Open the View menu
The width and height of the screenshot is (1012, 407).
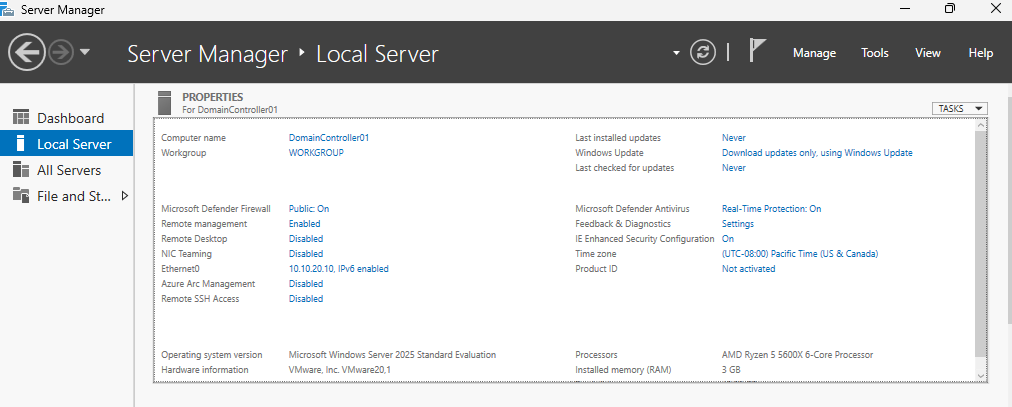coord(927,53)
